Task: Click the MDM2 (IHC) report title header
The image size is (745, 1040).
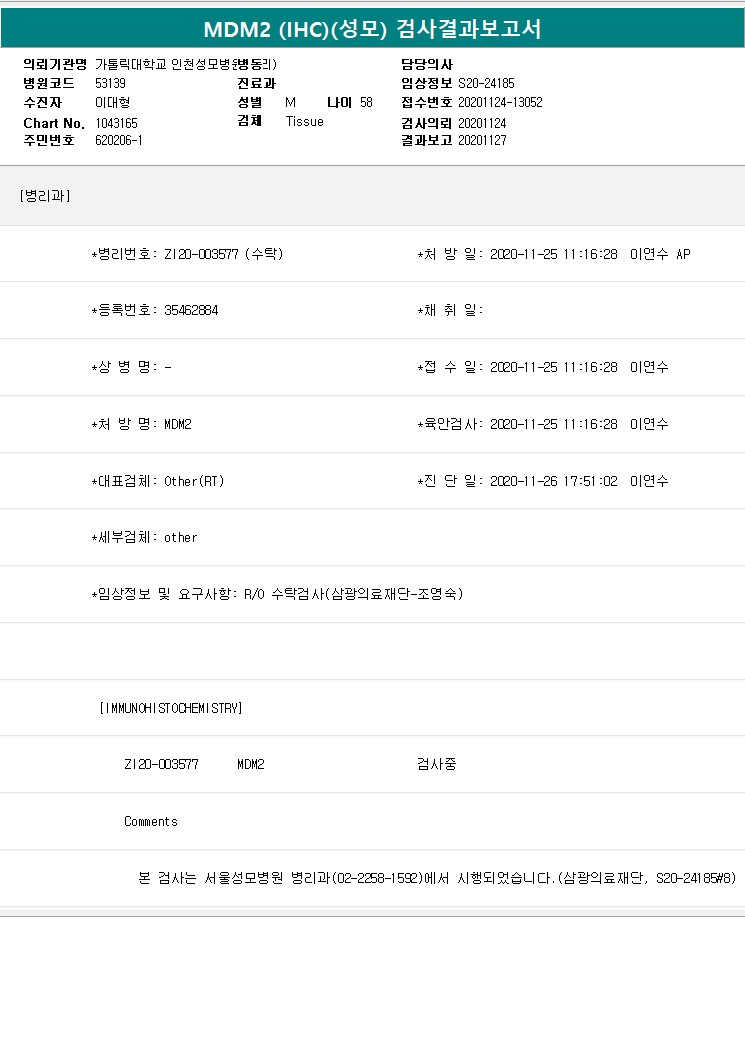Action: pyautogui.click(x=372, y=29)
